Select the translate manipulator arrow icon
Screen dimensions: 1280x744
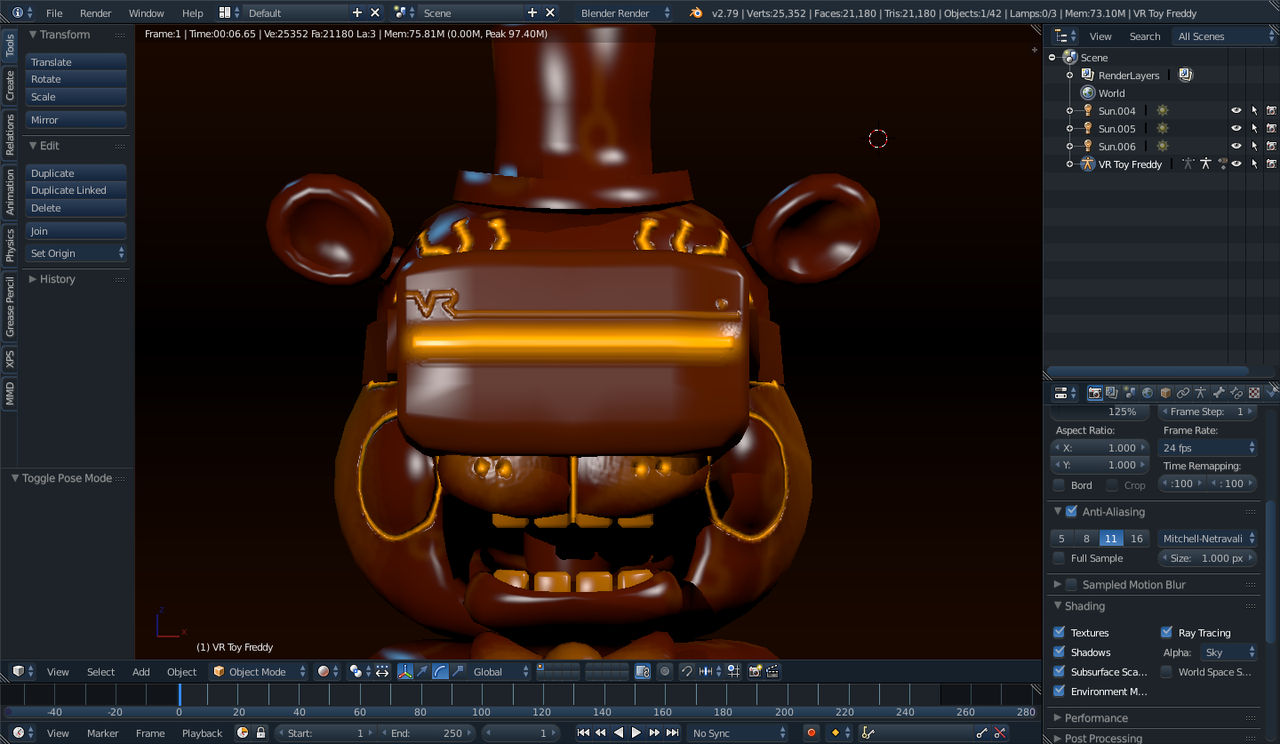pos(422,671)
